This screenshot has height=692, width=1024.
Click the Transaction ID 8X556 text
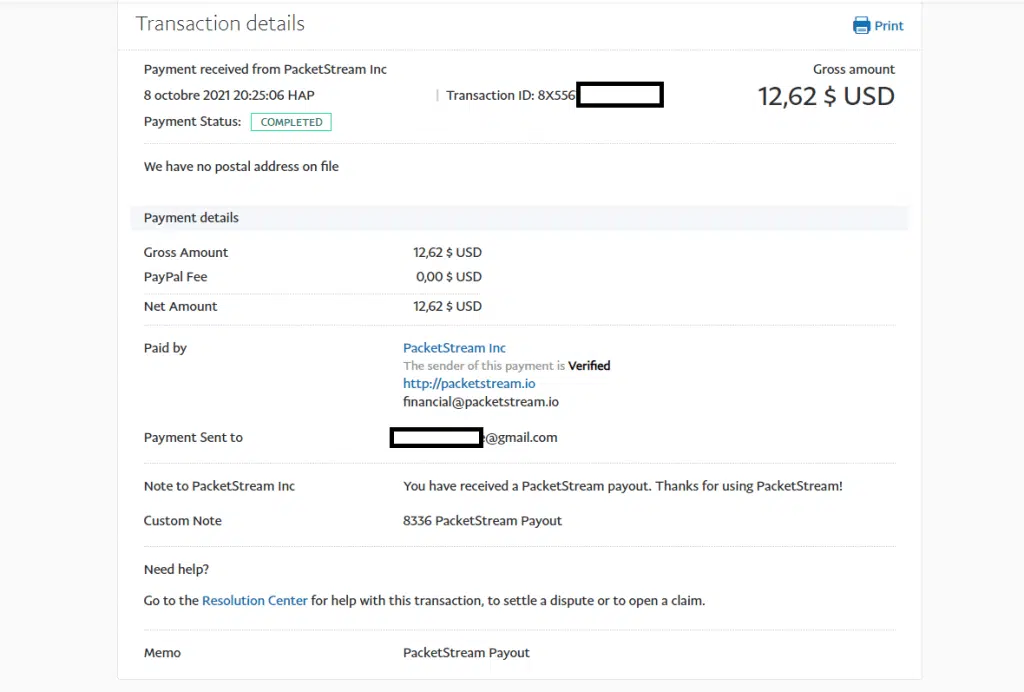tap(511, 95)
